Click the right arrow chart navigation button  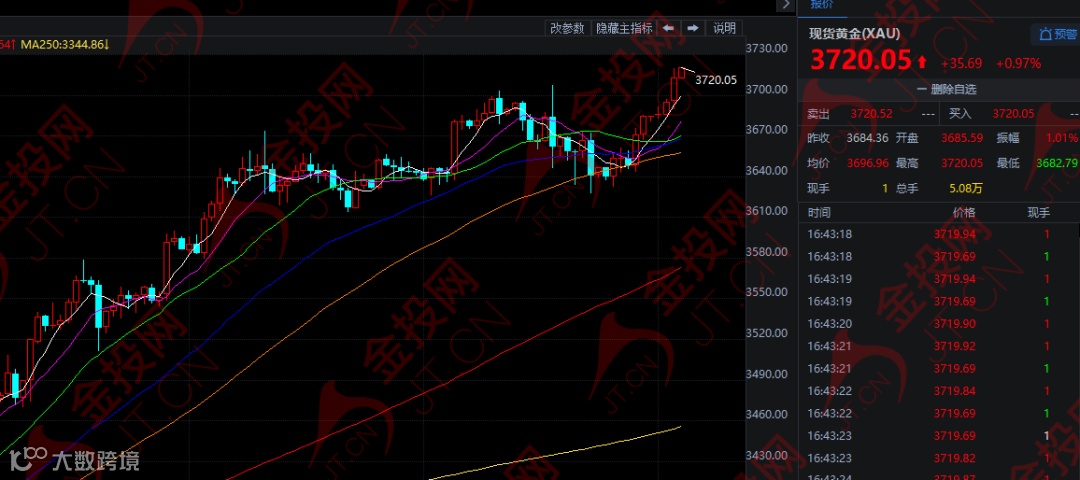(x=694, y=28)
